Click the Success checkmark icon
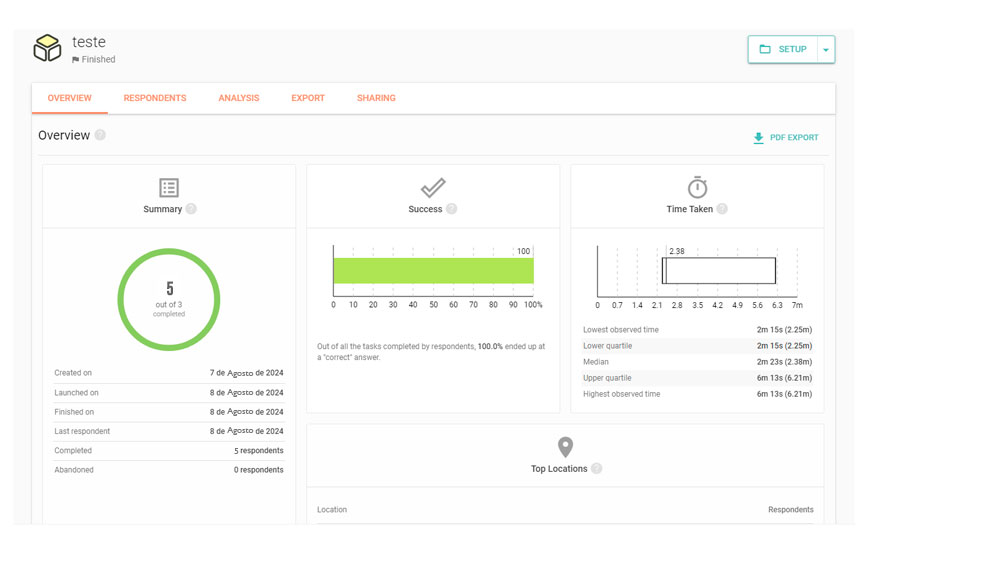This screenshot has width=1000, height=562. (433, 188)
